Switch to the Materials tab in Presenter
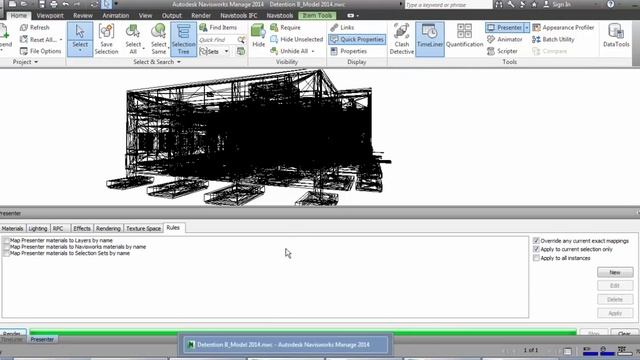640x360 pixels. click(x=13, y=229)
